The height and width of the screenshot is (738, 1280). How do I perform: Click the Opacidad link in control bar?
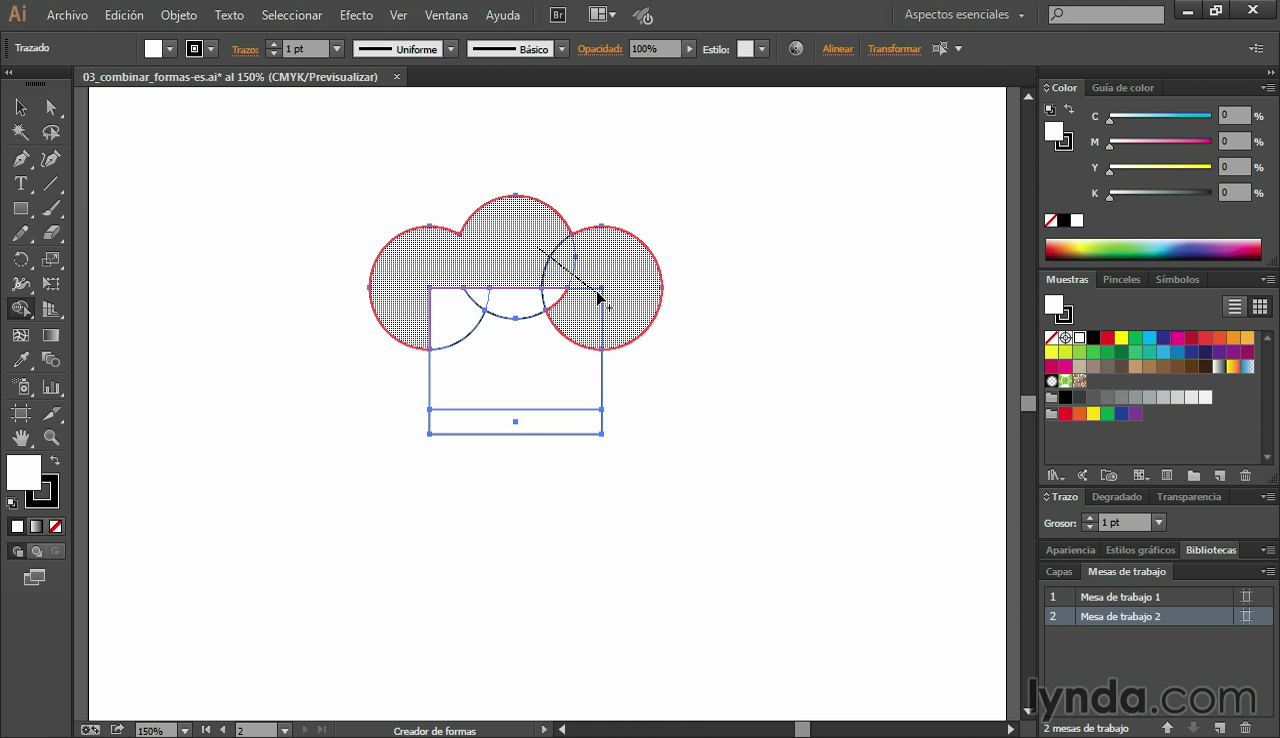click(x=600, y=49)
